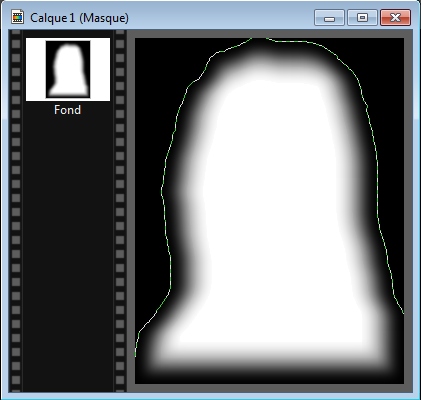The width and height of the screenshot is (421, 400).
Task: Click the mini silhouette inside Fond thumbnail
Action: tap(68, 70)
